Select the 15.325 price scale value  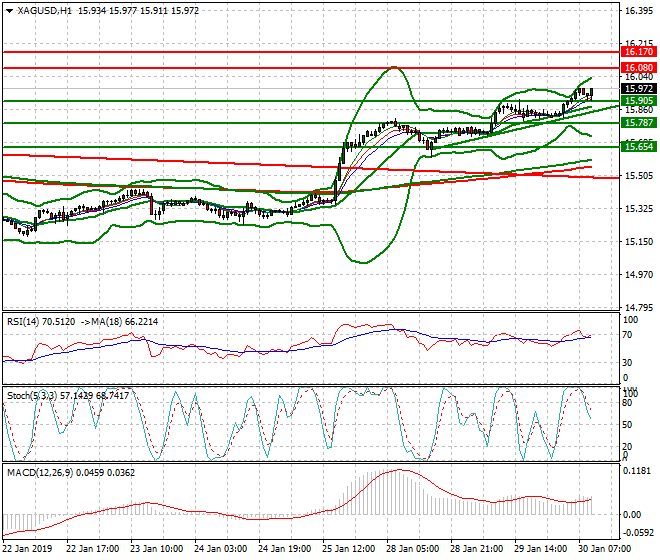[x=639, y=209]
